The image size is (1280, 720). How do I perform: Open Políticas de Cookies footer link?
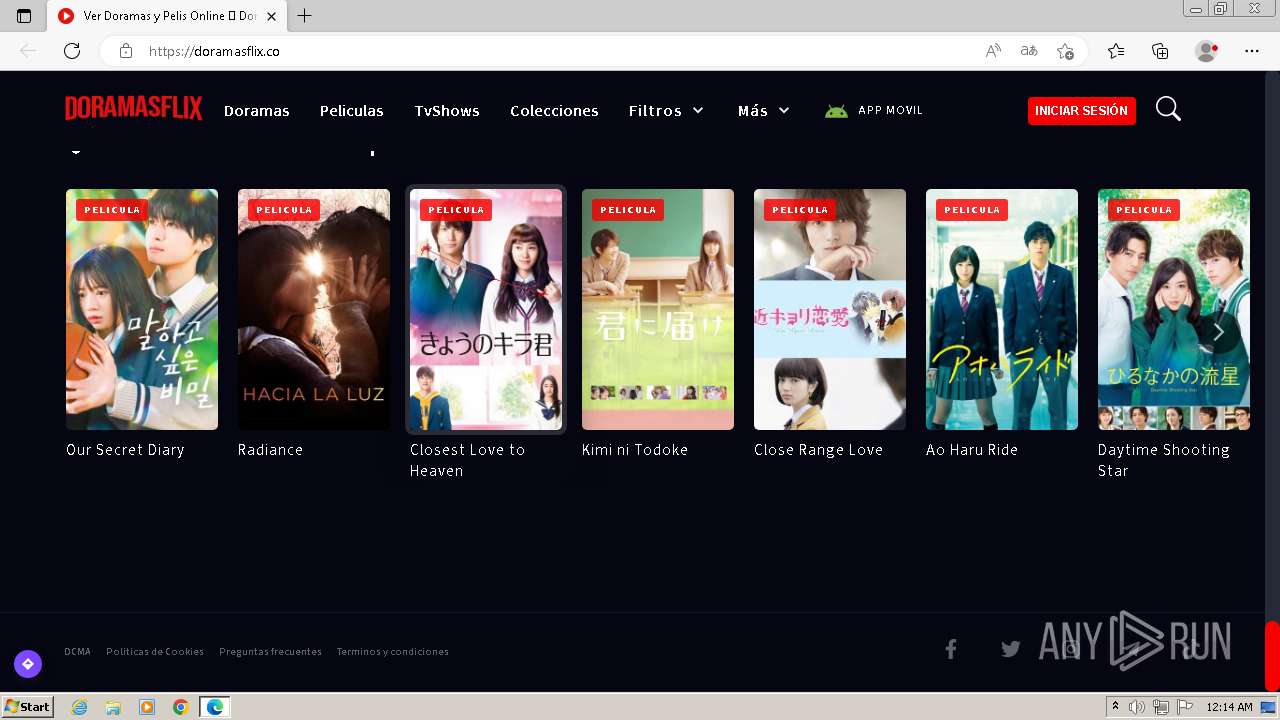pyautogui.click(x=155, y=652)
